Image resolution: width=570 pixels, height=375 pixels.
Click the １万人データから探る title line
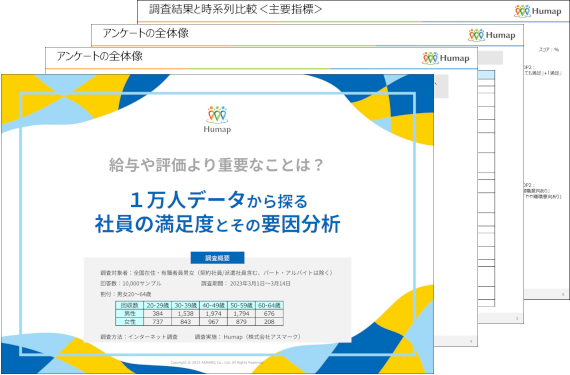(x=219, y=200)
